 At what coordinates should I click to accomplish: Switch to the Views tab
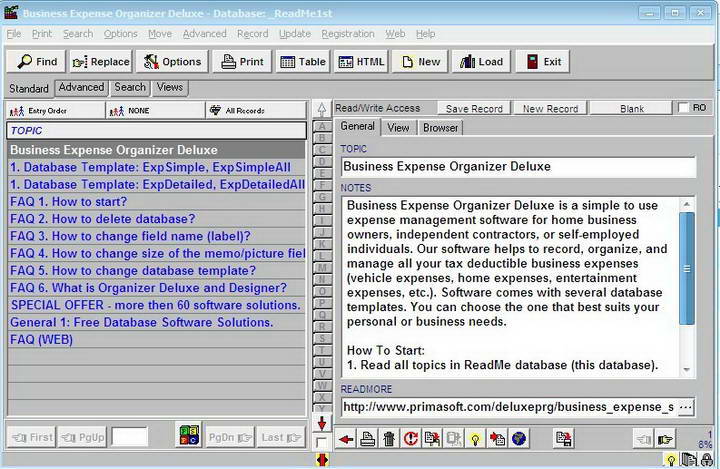[169, 87]
